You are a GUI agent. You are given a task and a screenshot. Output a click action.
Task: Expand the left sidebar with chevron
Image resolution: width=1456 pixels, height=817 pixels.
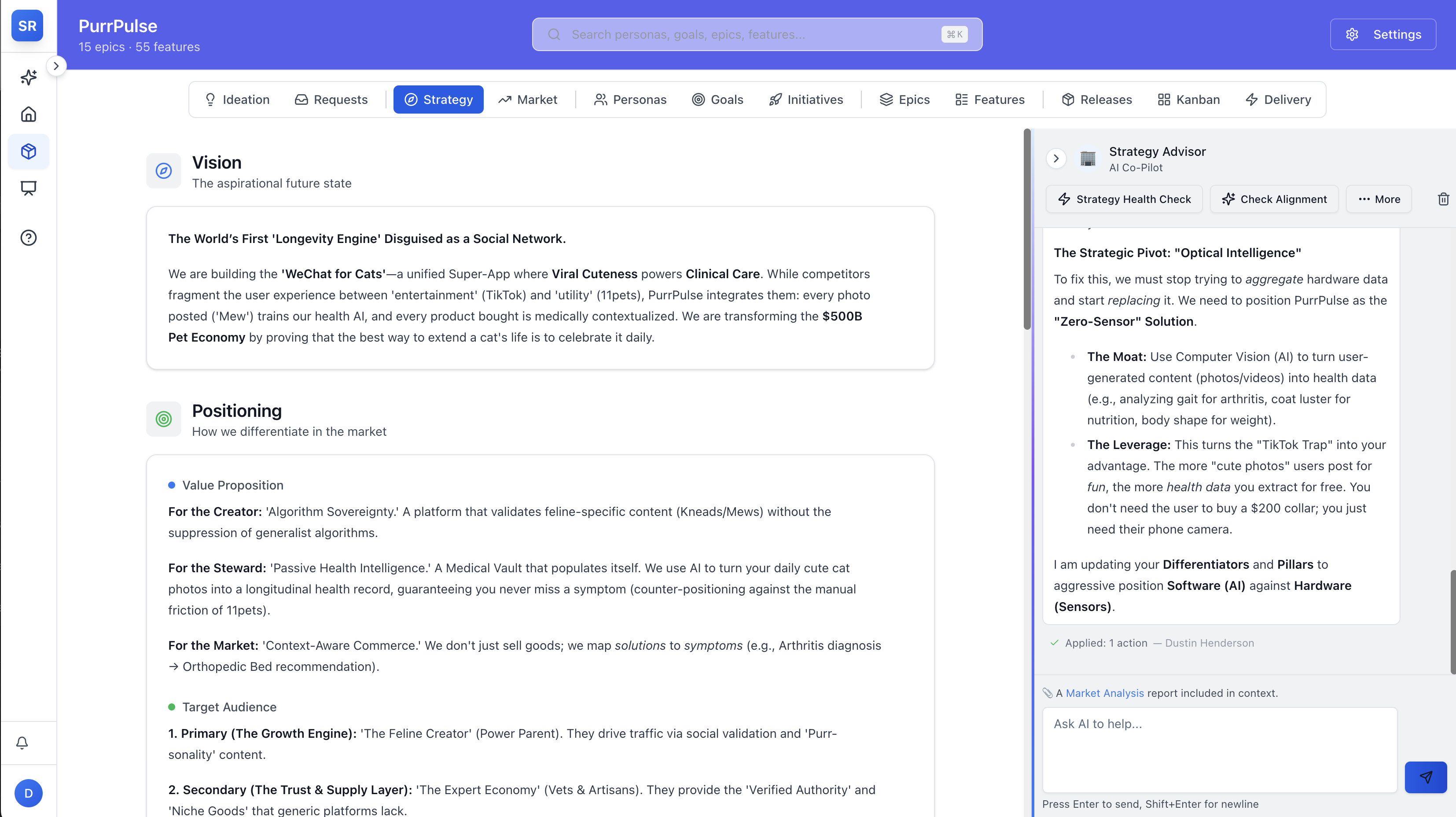tap(56, 66)
